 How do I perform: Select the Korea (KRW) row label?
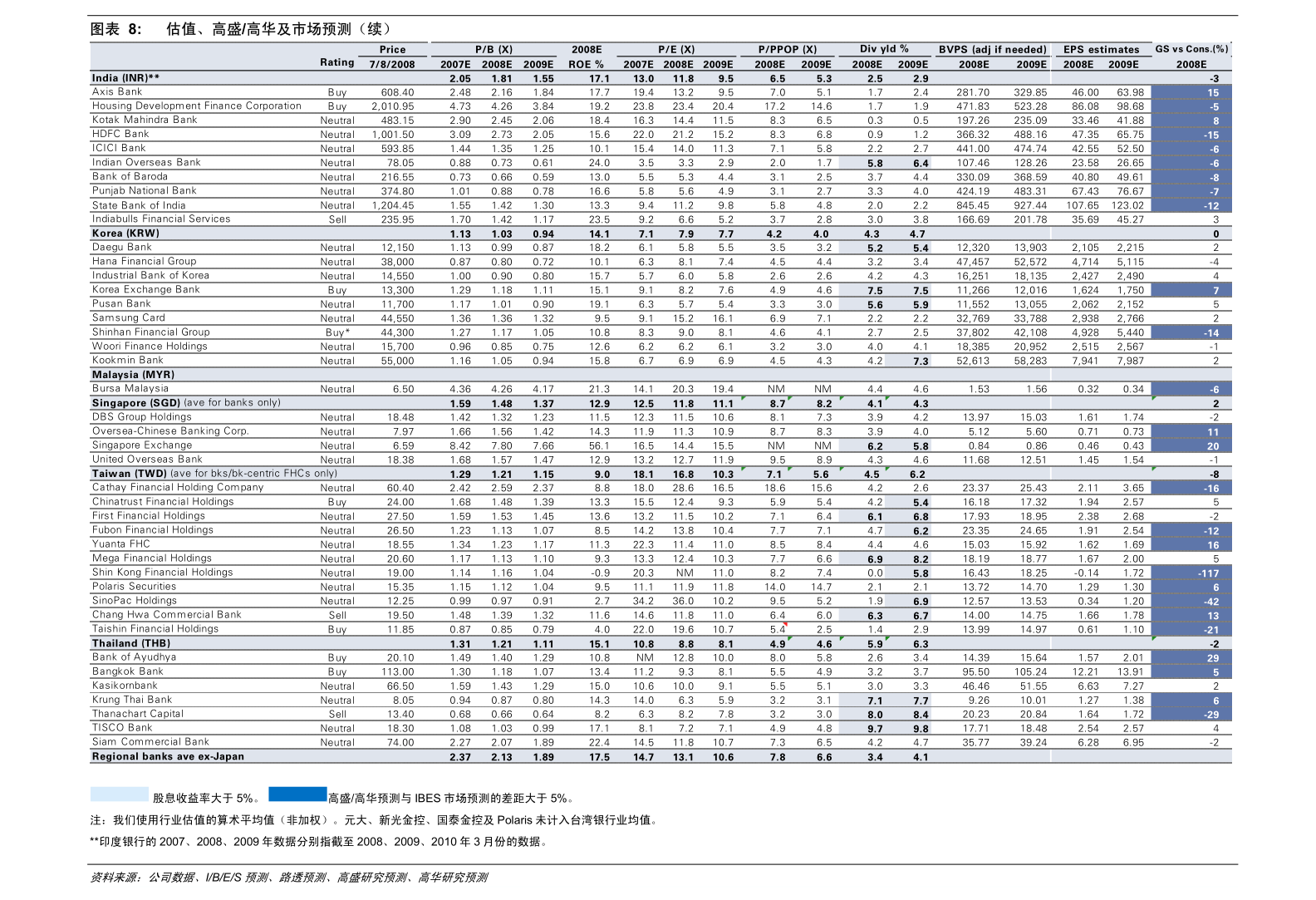coord(125,234)
